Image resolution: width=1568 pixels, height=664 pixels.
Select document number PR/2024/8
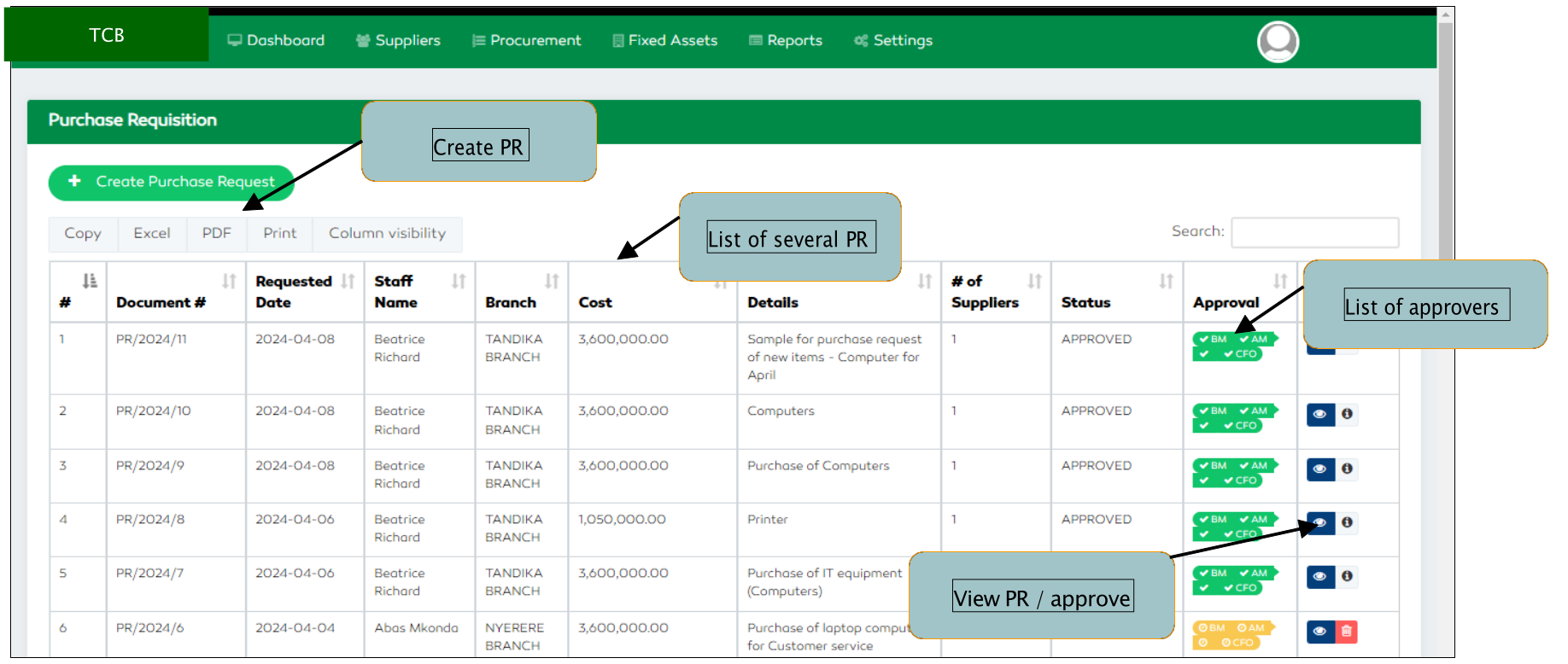click(150, 519)
